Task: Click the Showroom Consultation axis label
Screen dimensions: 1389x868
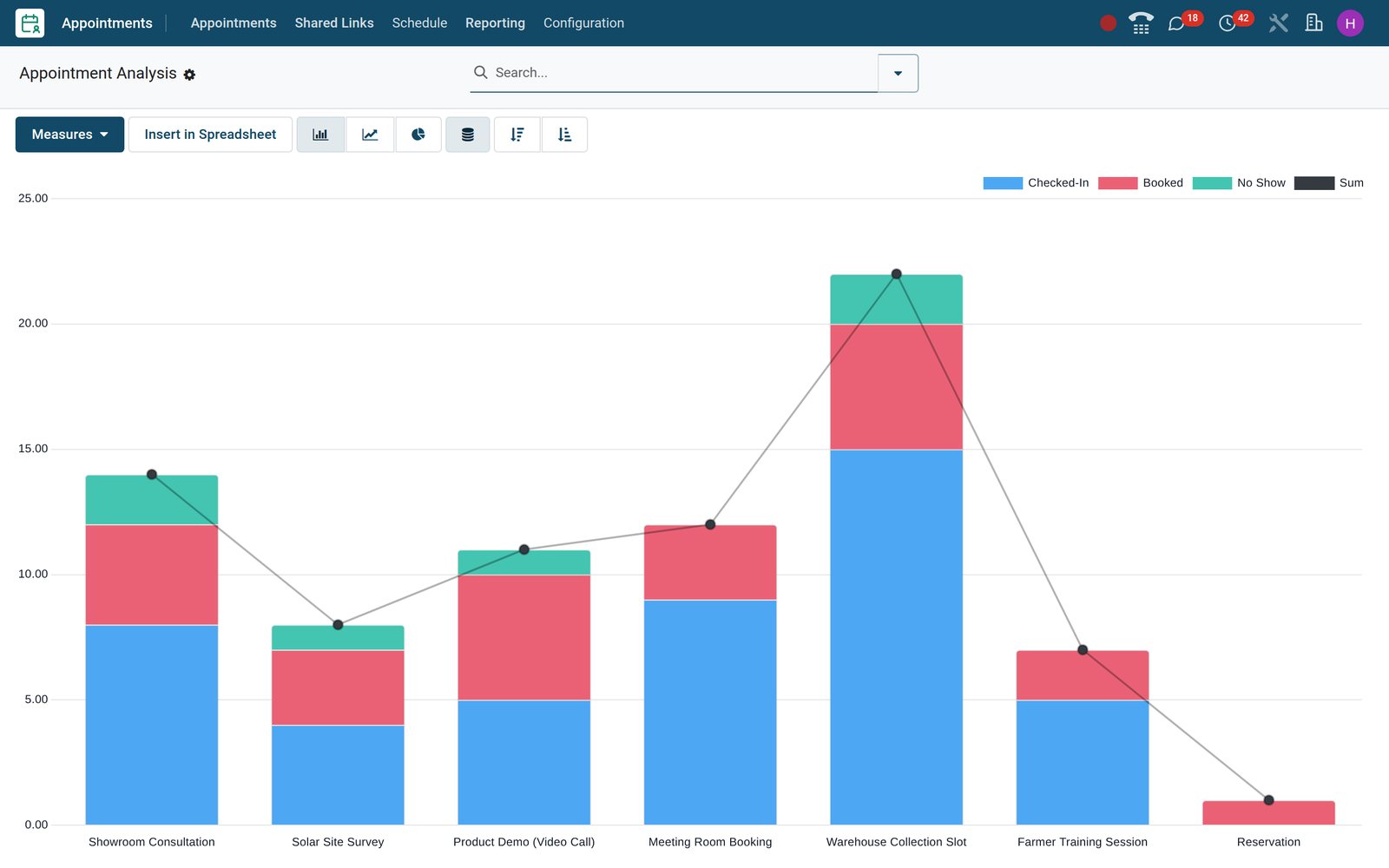Action: [152, 842]
